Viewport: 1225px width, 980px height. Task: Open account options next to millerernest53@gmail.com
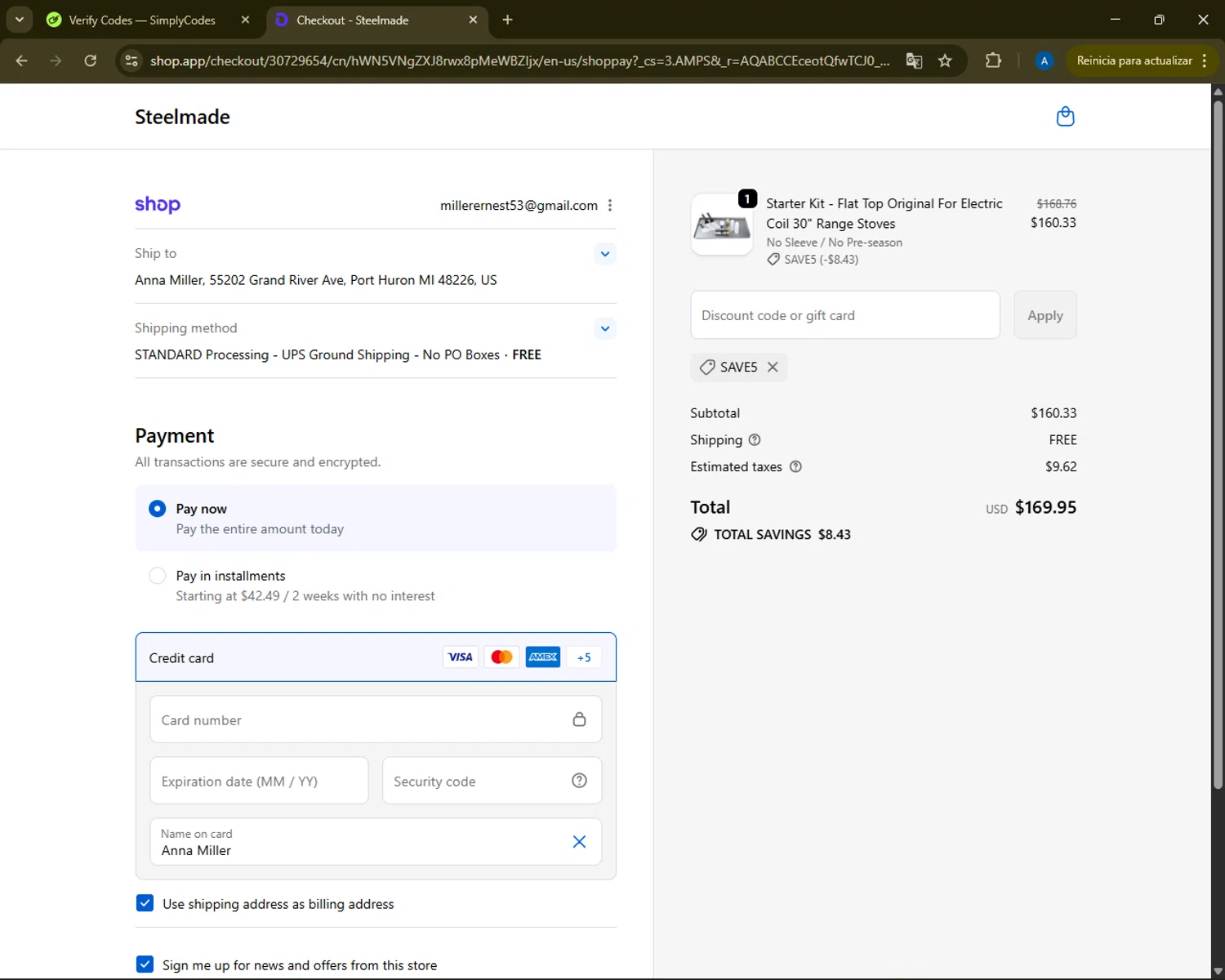[610, 206]
